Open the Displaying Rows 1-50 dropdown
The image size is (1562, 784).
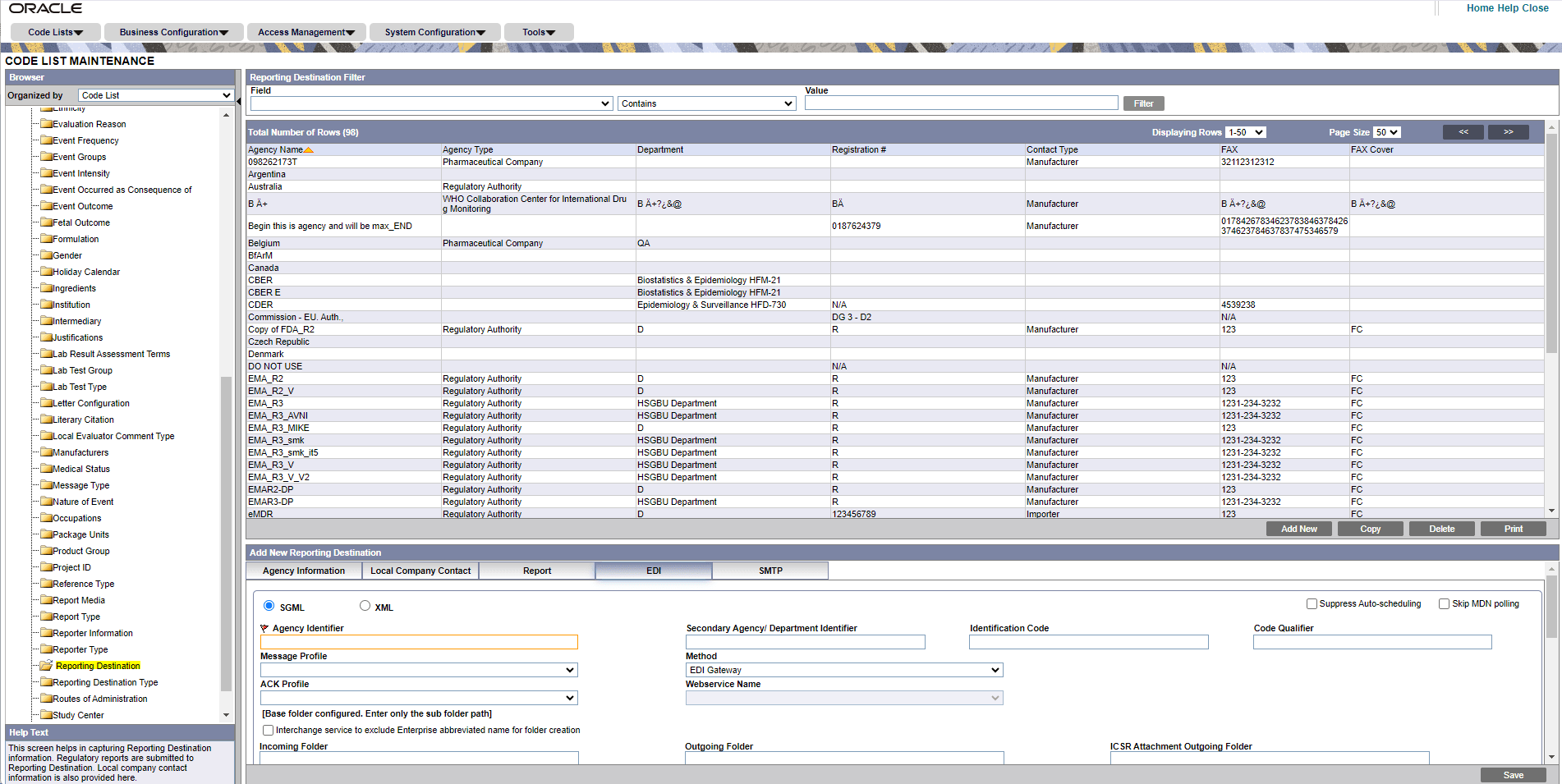pyautogui.click(x=1246, y=132)
